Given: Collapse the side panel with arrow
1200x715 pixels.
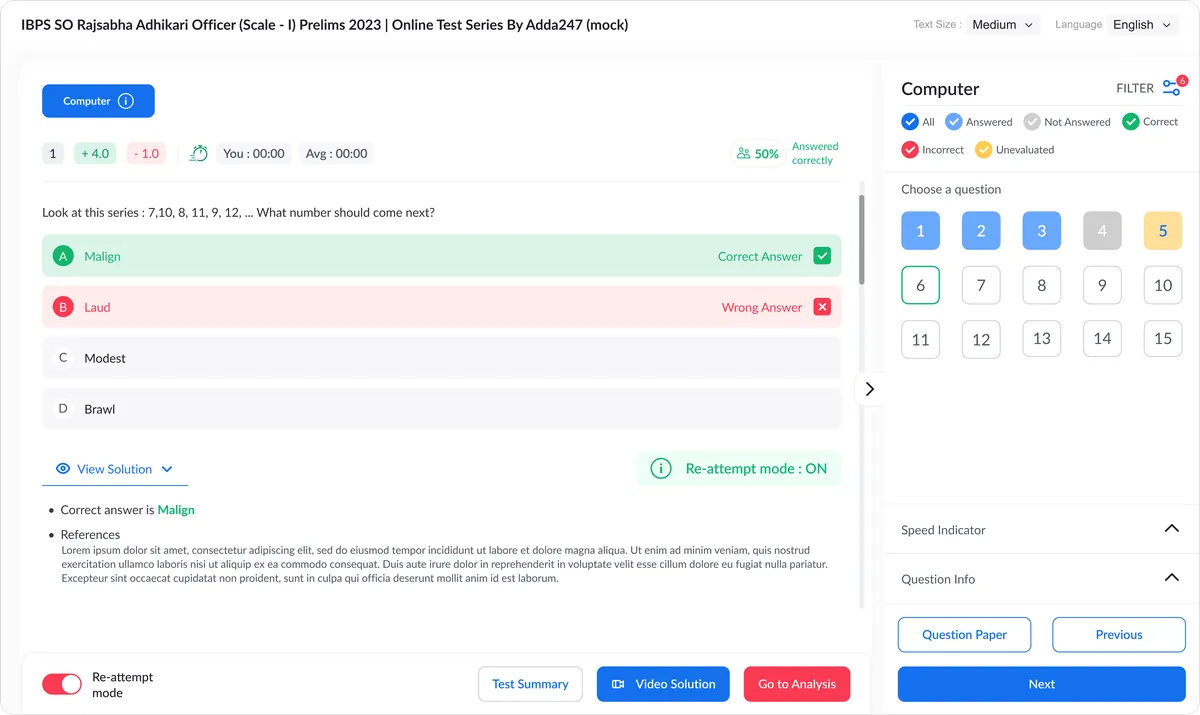Looking at the screenshot, I should click(869, 389).
